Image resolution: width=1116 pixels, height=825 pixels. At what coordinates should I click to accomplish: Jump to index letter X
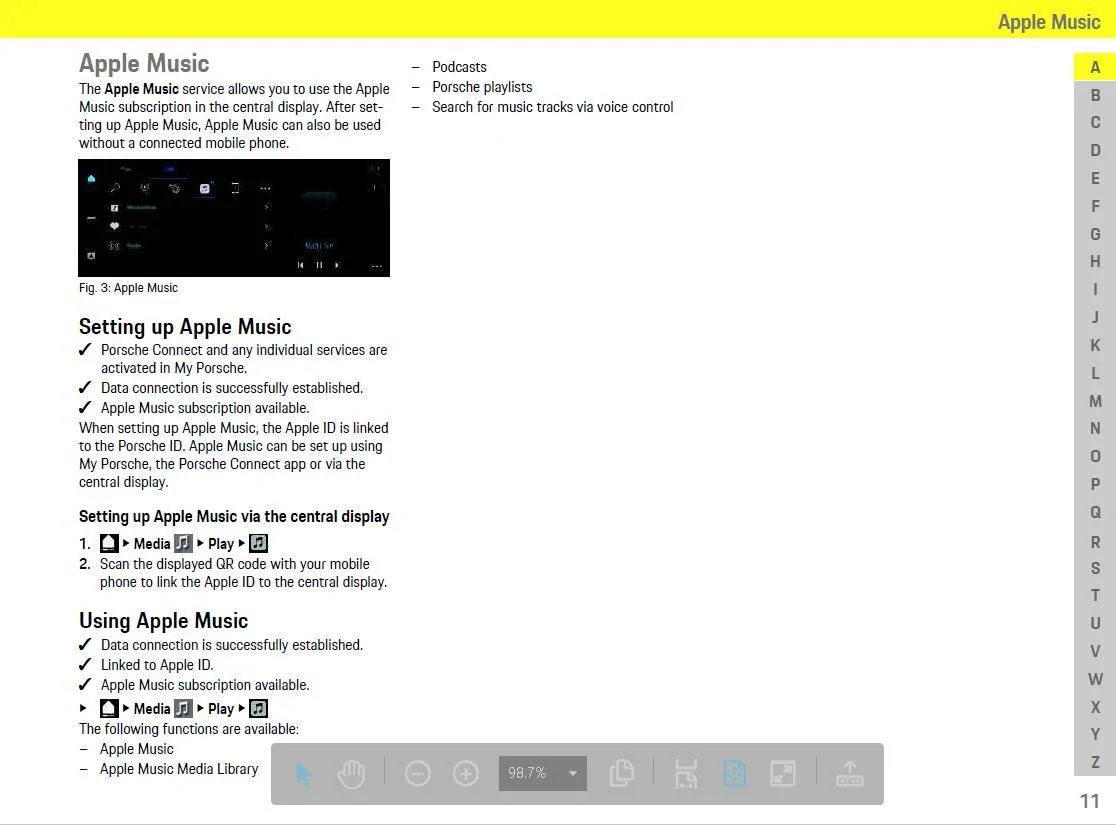pos(1095,707)
